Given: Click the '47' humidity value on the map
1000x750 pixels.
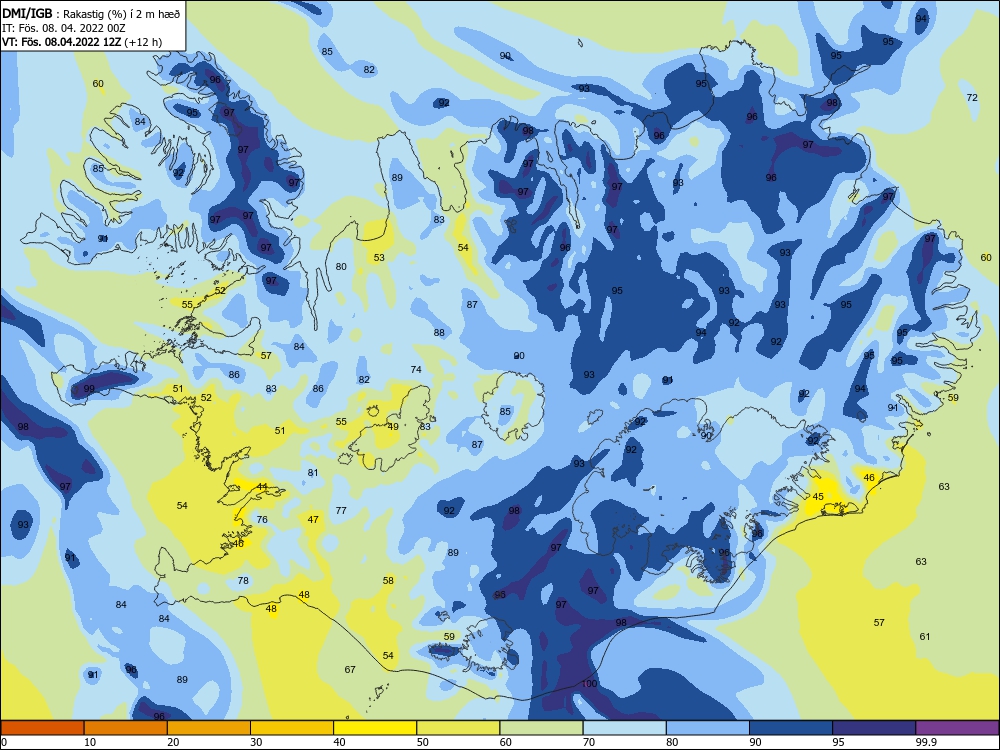Looking at the screenshot, I should [313, 520].
